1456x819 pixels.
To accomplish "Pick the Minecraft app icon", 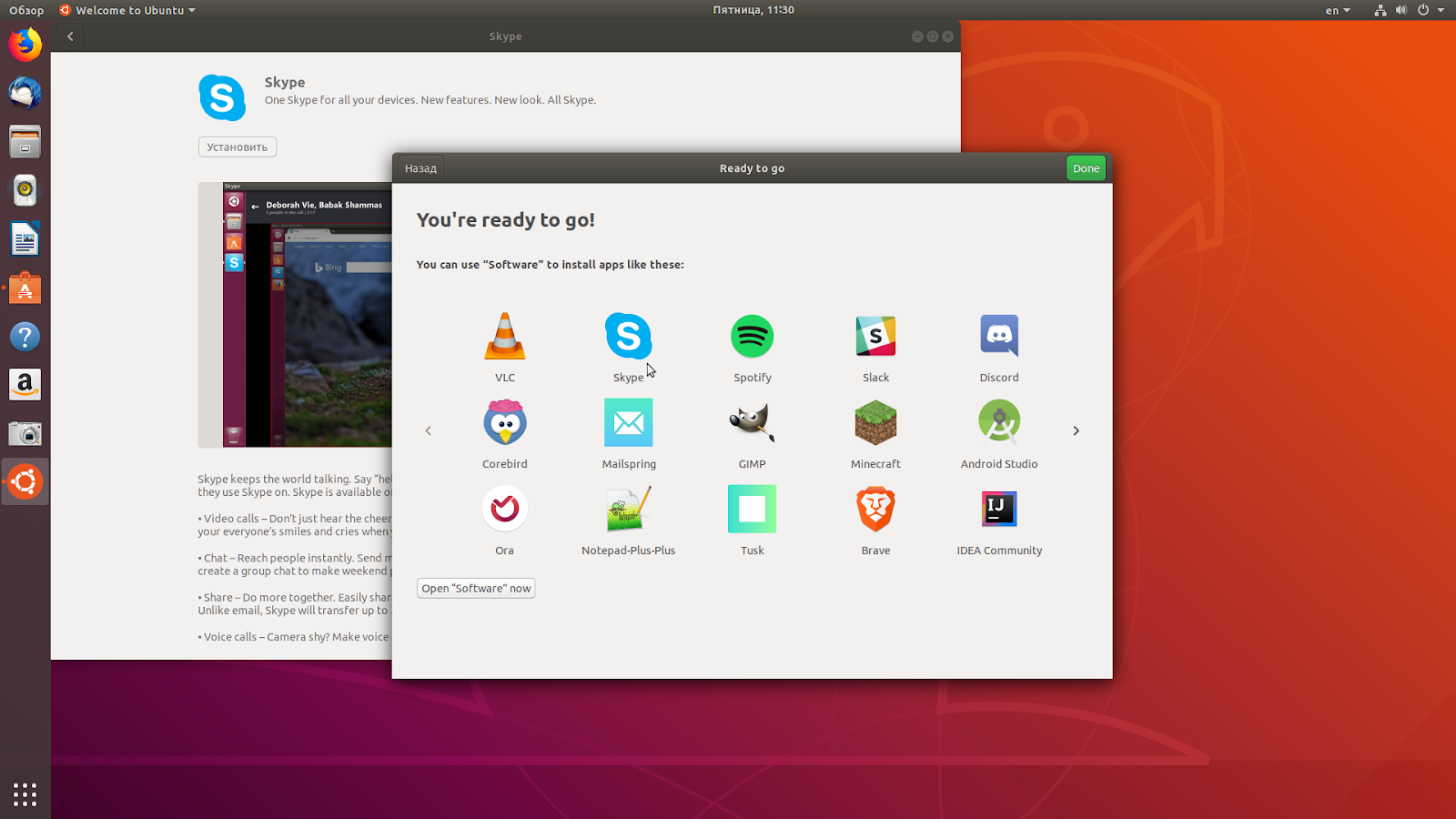I will (x=876, y=422).
